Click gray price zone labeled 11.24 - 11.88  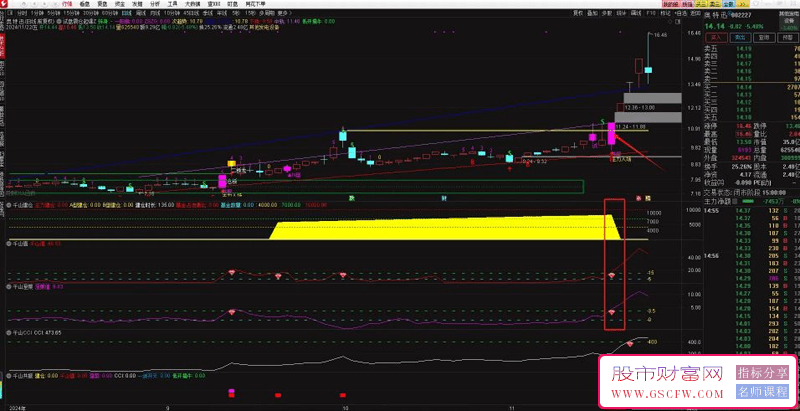[648, 118]
